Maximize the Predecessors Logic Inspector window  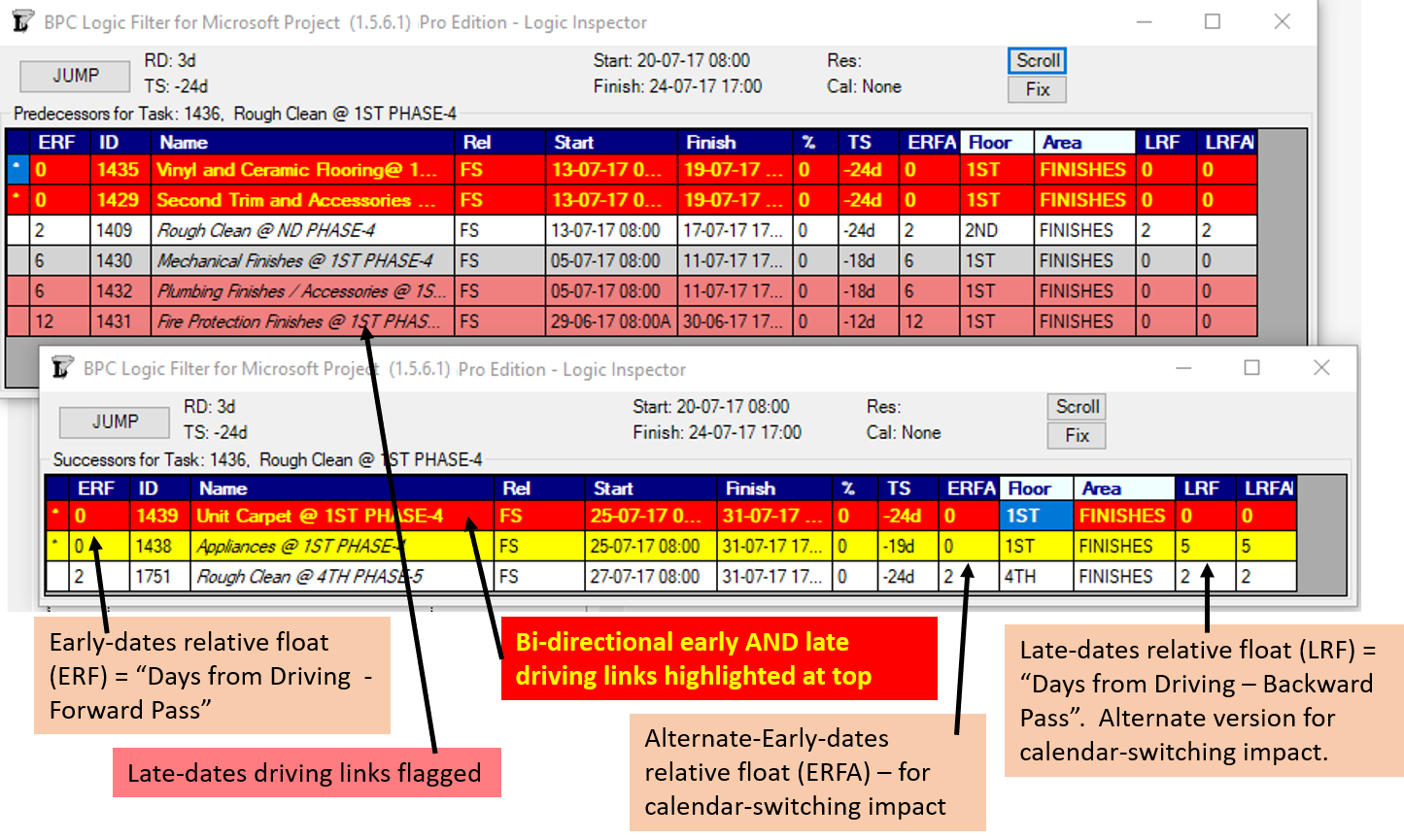(x=1213, y=21)
